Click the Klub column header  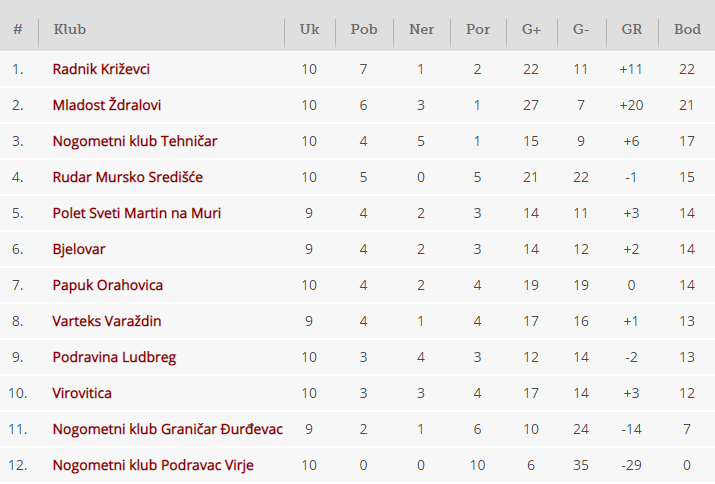(x=70, y=30)
